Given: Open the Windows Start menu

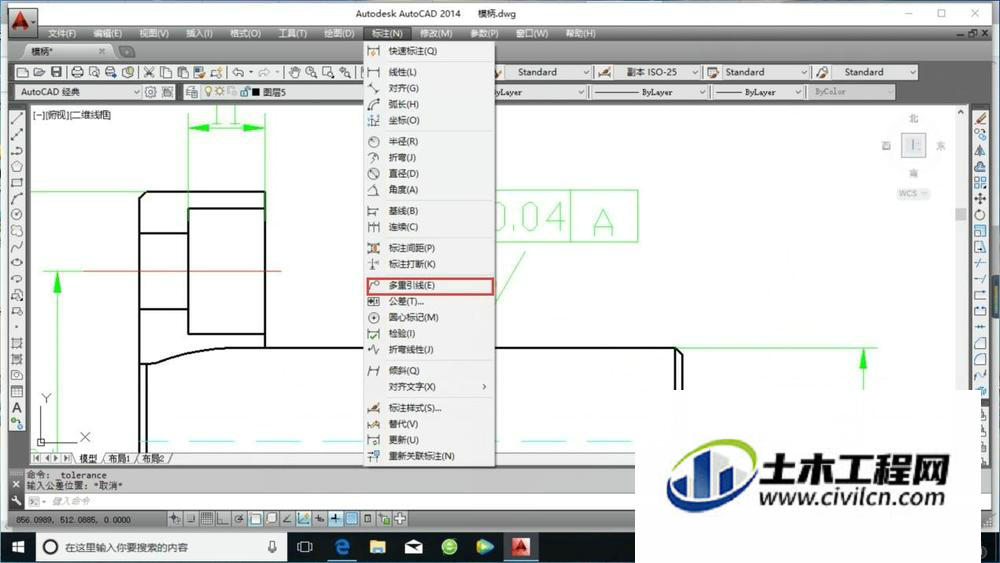Looking at the screenshot, I should click(x=18, y=547).
